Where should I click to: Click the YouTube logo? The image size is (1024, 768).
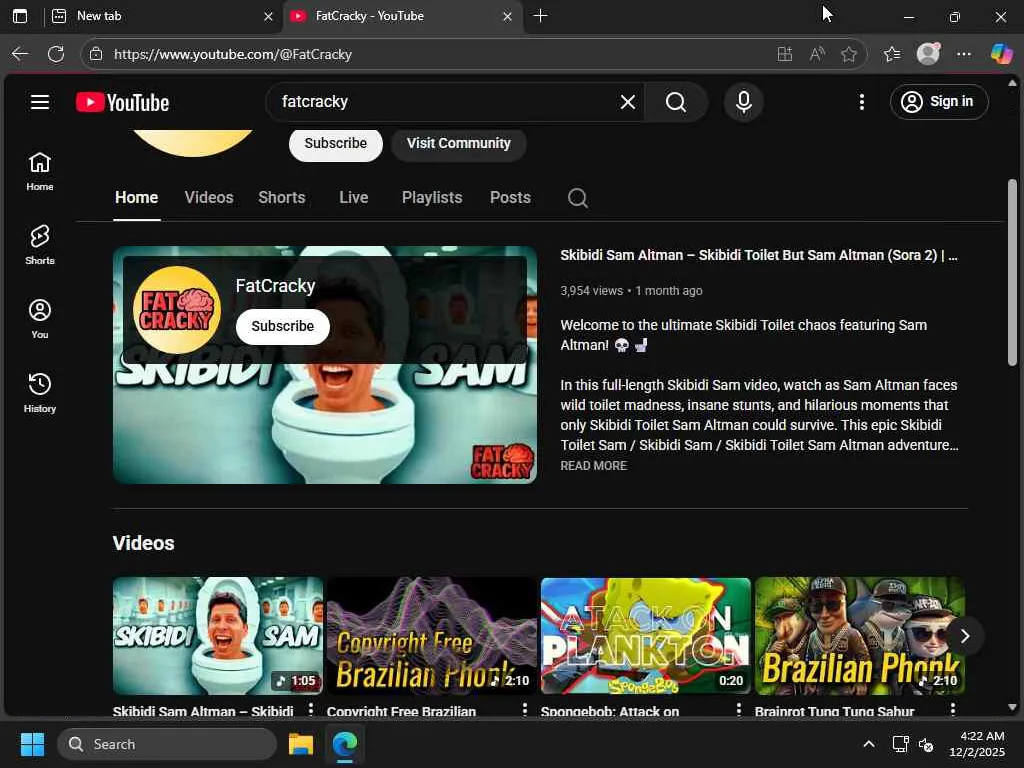point(123,103)
